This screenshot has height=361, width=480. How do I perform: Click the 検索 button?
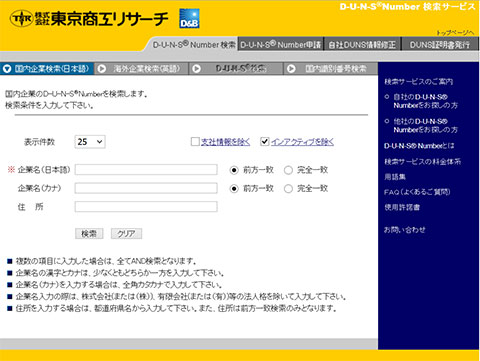[89, 234]
